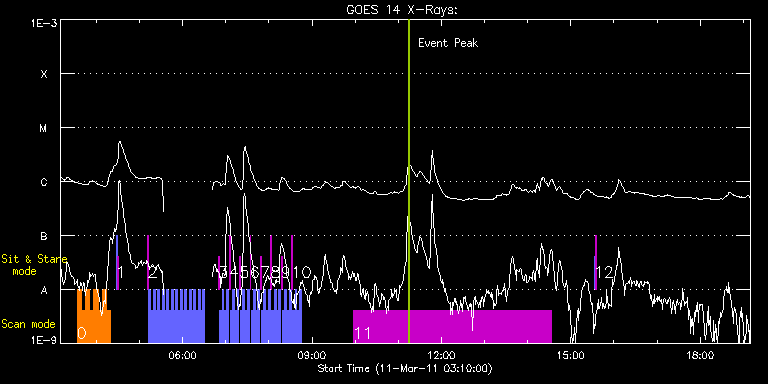Click the 18:00 time axis label
Screen dimensions: 768x384
coord(701,354)
